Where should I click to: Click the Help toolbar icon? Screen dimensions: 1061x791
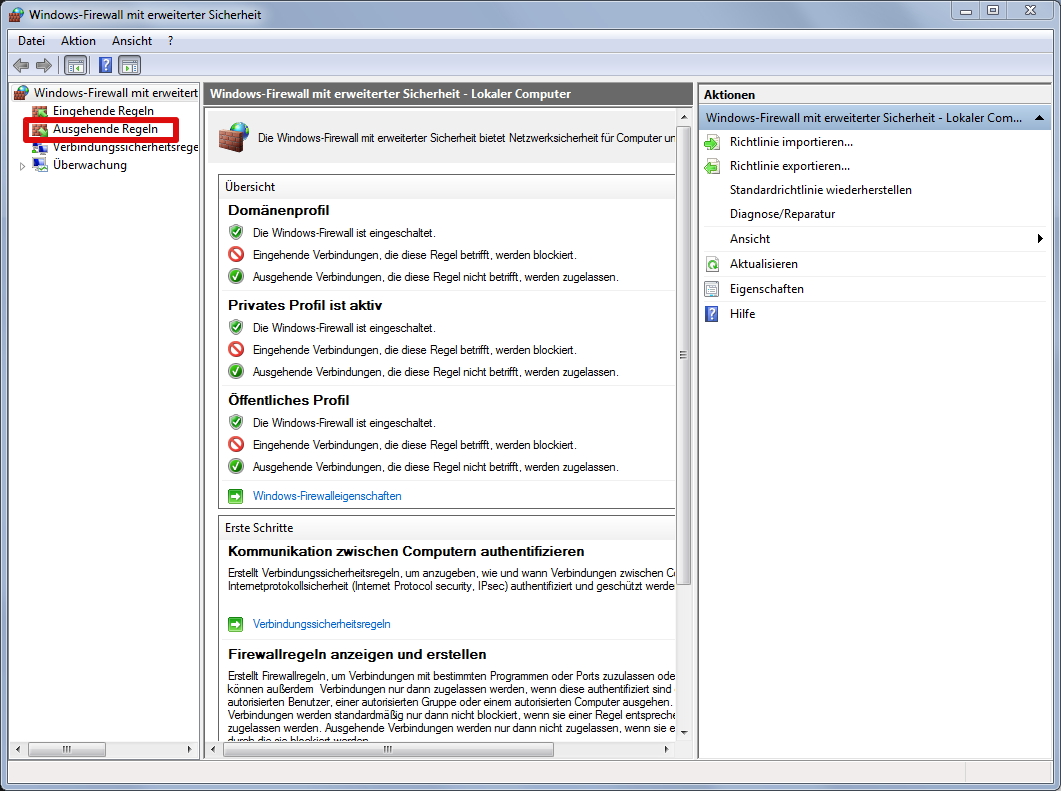point(106,66)
